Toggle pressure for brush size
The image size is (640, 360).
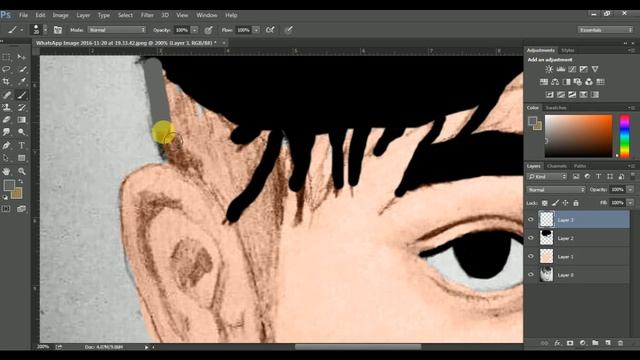tap(289, 30)
